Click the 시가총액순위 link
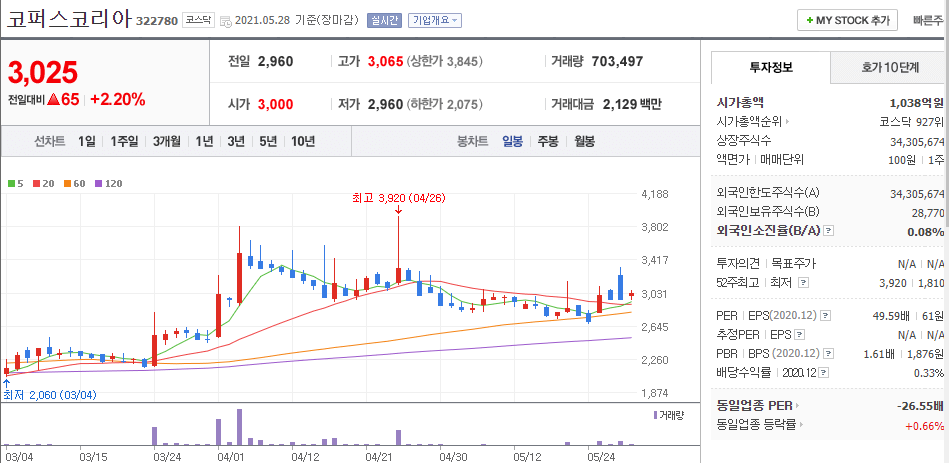The height and width of the screenshot is (463, 949). pyautogui.click(x=750, y=122)
